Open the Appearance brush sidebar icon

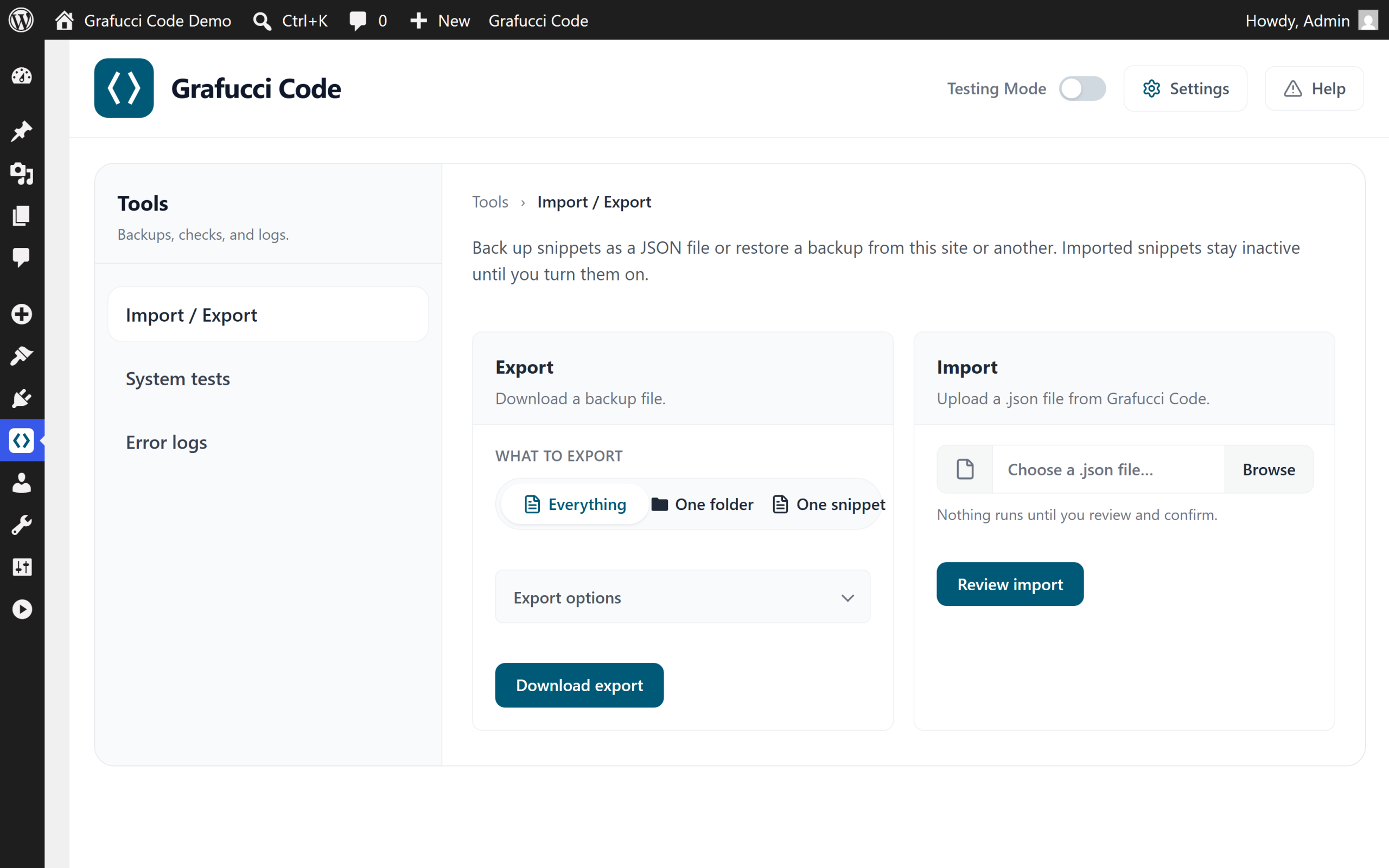22,356
